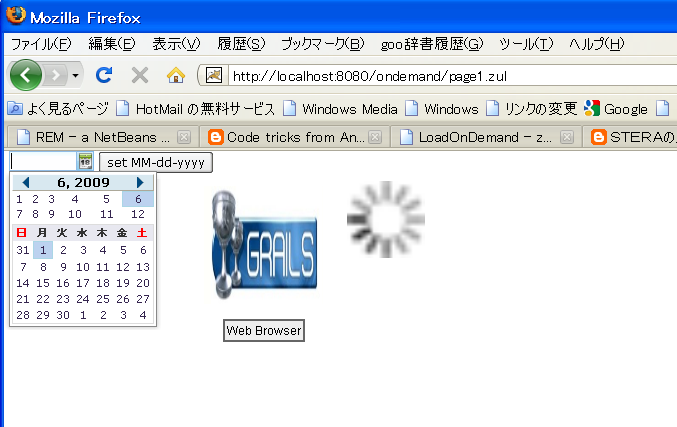Close the REM - a NetBeans tab
Viewport: 677px width, 427px height.
coord(184,137)
